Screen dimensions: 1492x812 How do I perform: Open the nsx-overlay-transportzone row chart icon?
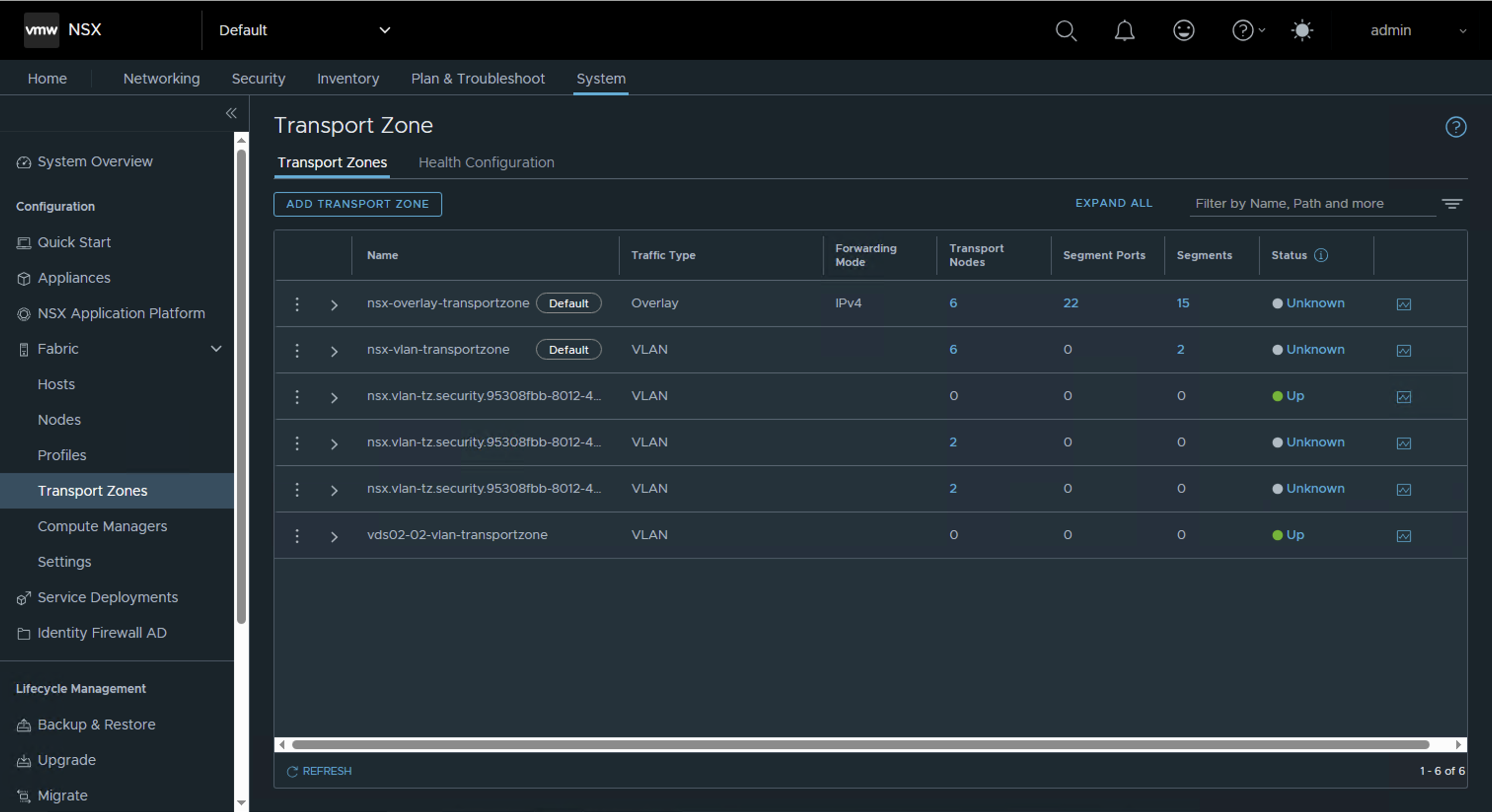pyautogui.click(x=1403, y=304)
